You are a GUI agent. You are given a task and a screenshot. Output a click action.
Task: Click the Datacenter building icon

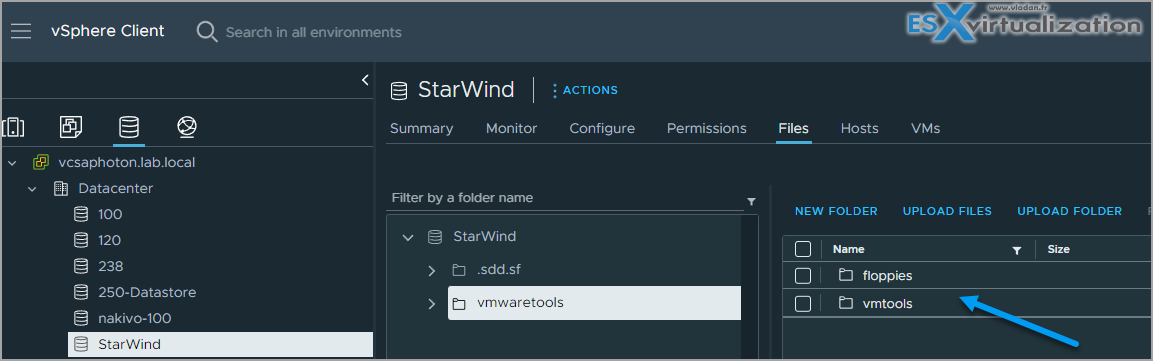coord(61,189)
